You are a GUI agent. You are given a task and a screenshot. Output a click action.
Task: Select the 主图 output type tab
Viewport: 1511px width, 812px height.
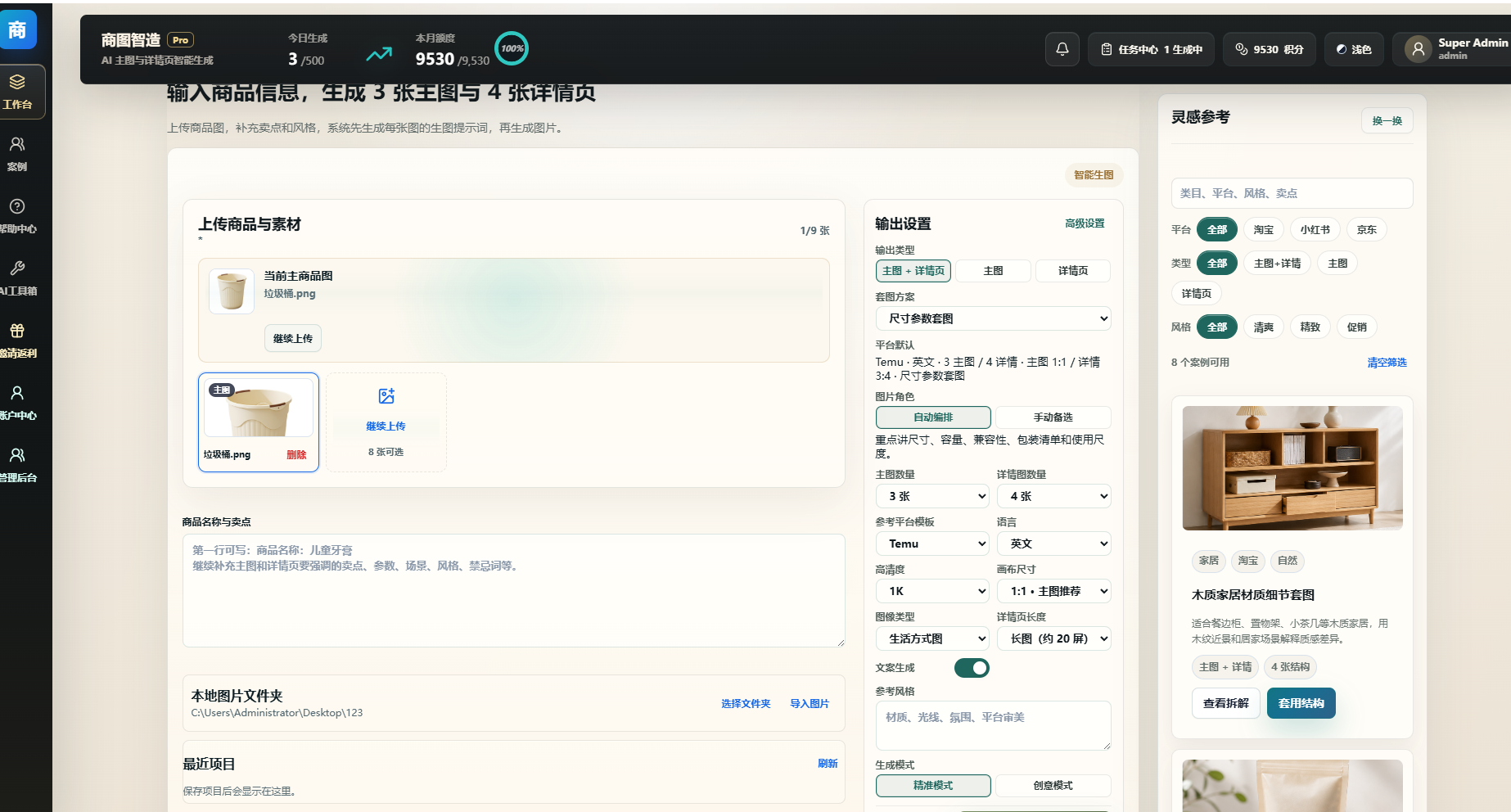pyautogui.click(x=993, y=271)
